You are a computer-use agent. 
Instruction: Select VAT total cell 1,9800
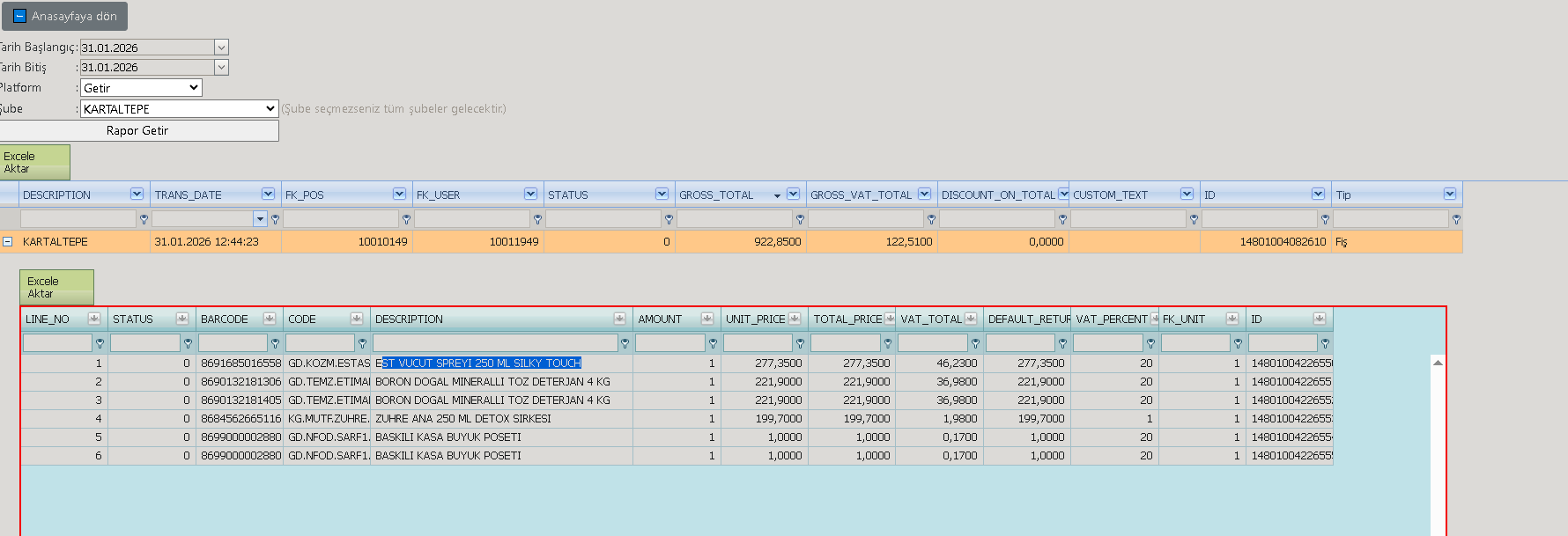click(940, 418)
